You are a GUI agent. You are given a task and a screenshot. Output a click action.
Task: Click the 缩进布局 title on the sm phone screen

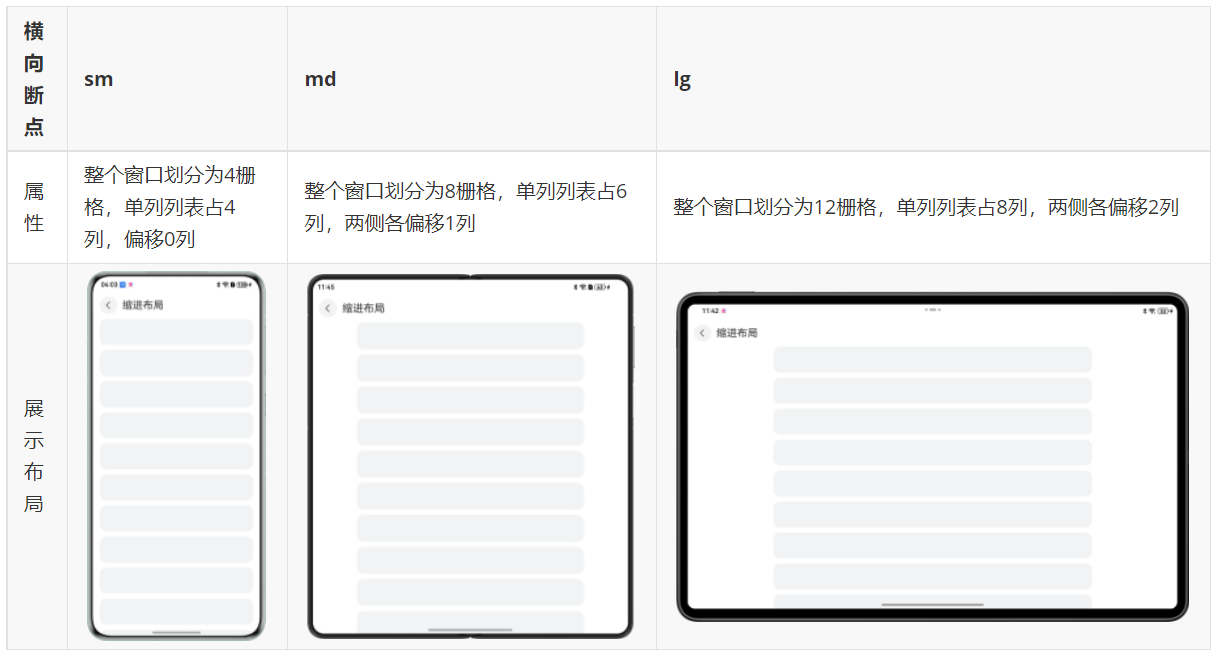pyautogui.click(x=143, y=305)
